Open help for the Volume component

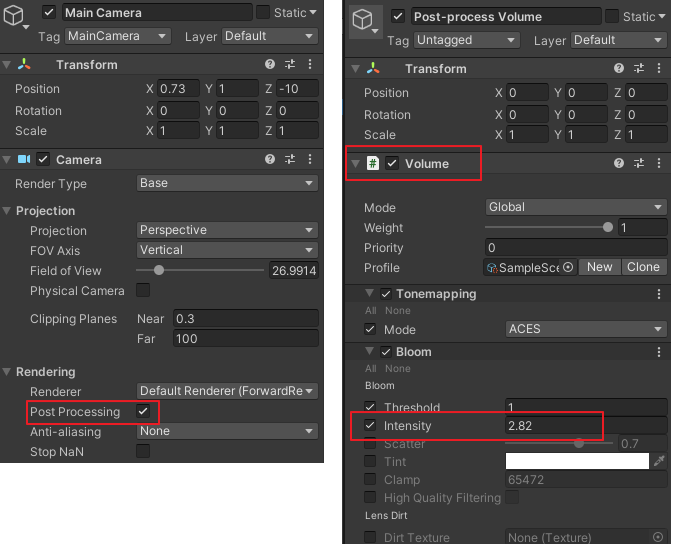[x=618, y=163]
